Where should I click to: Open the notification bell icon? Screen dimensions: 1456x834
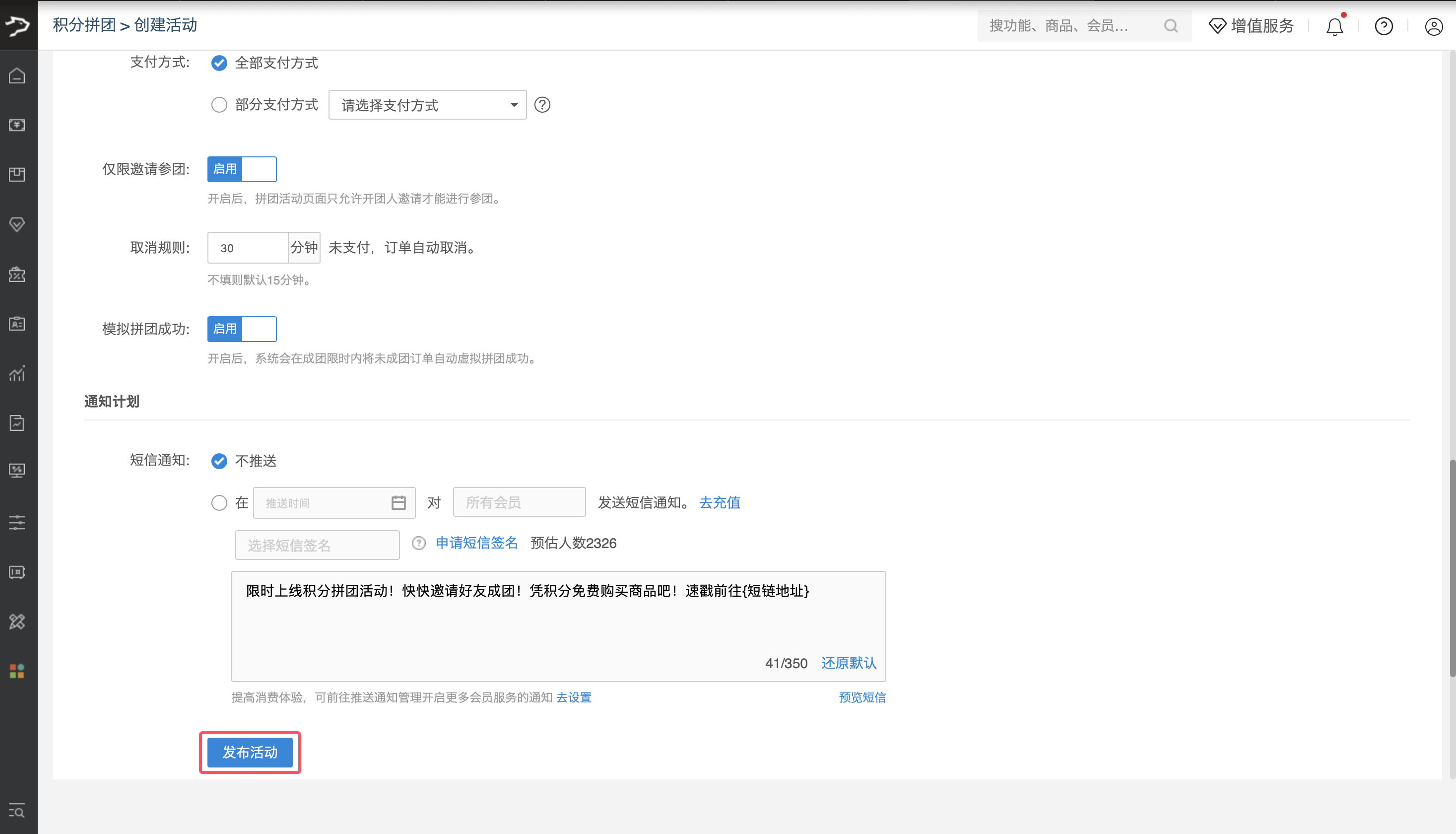click(x=1334, y=26)
